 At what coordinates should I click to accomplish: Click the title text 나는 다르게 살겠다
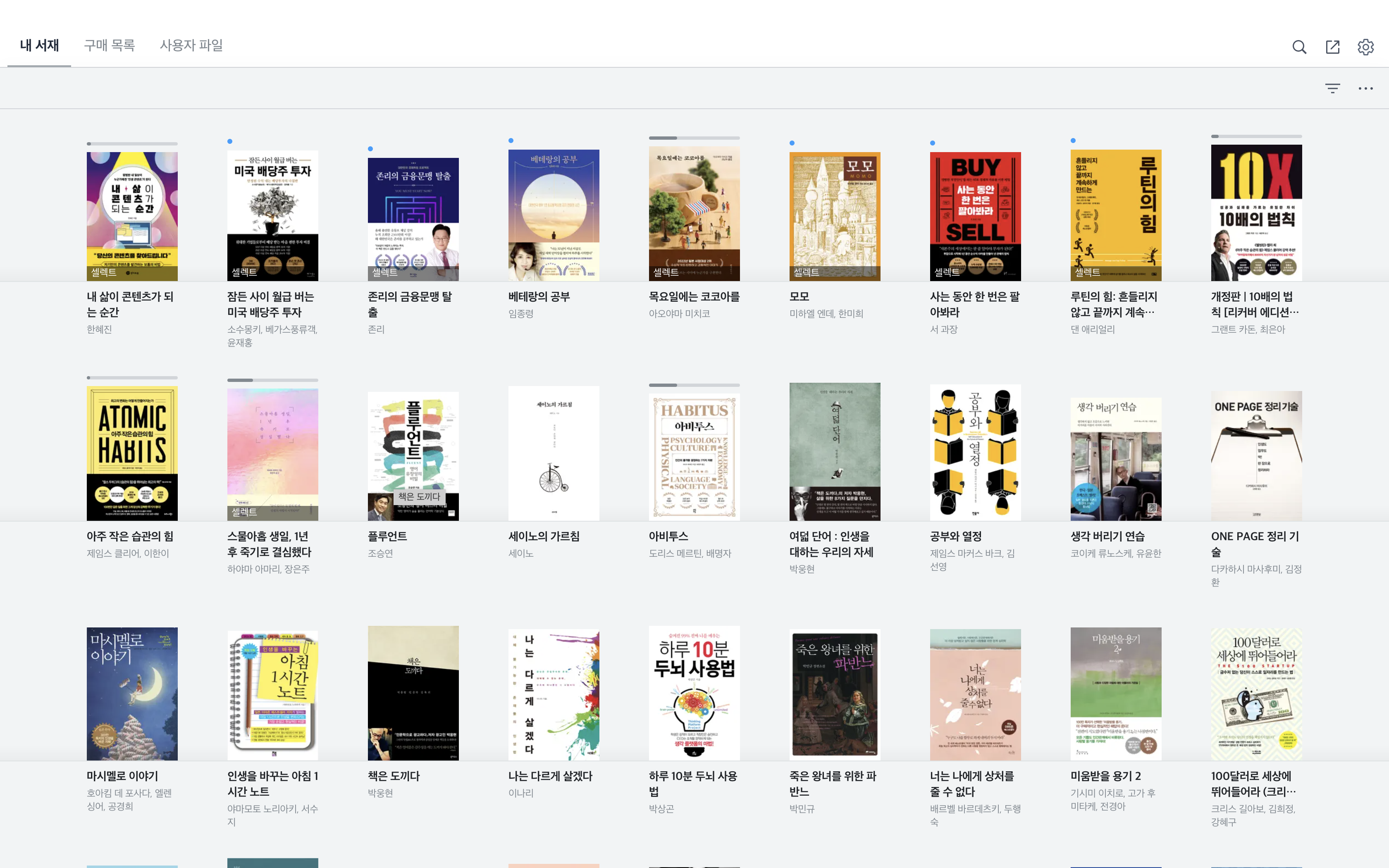pyautogui.click(x=550, y=775)
